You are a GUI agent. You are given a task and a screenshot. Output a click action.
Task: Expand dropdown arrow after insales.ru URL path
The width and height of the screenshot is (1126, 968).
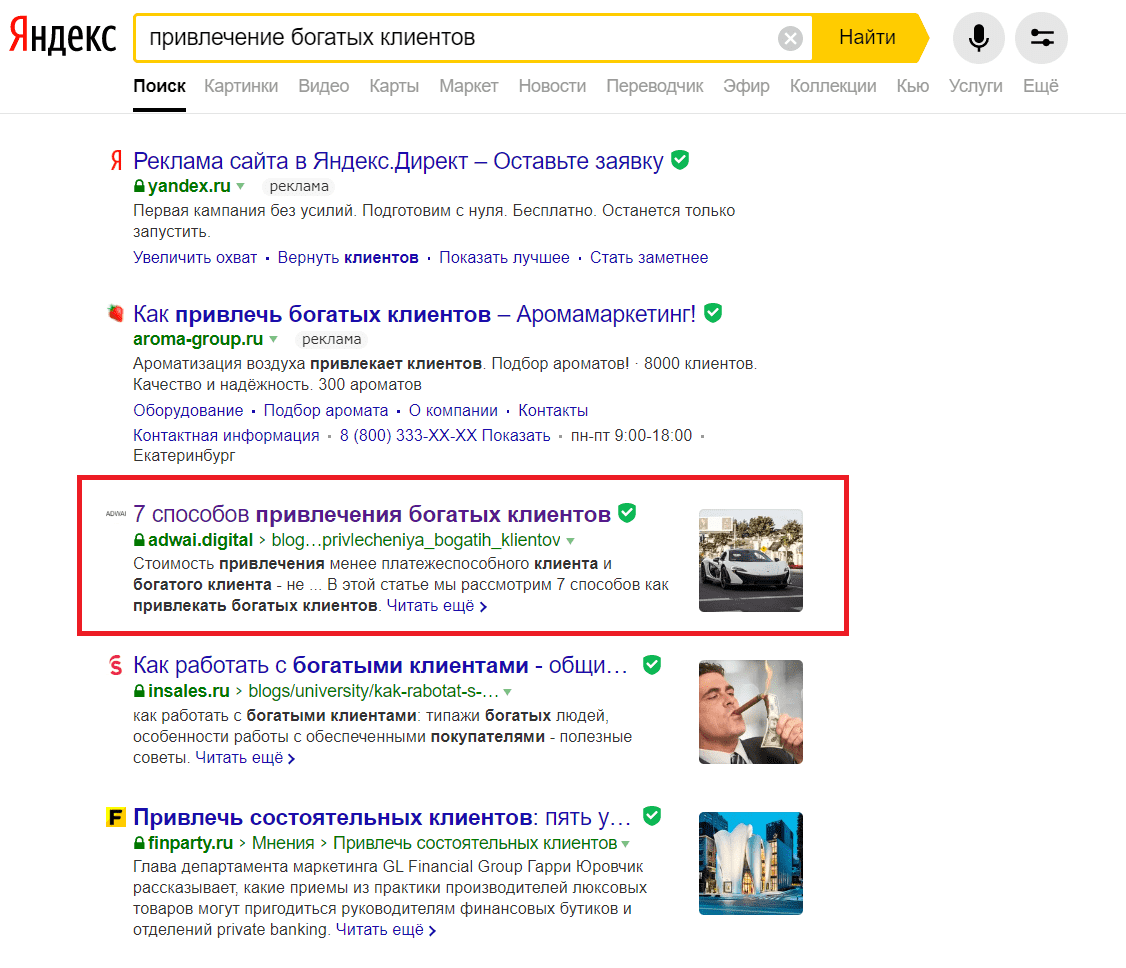pos(507,692)
